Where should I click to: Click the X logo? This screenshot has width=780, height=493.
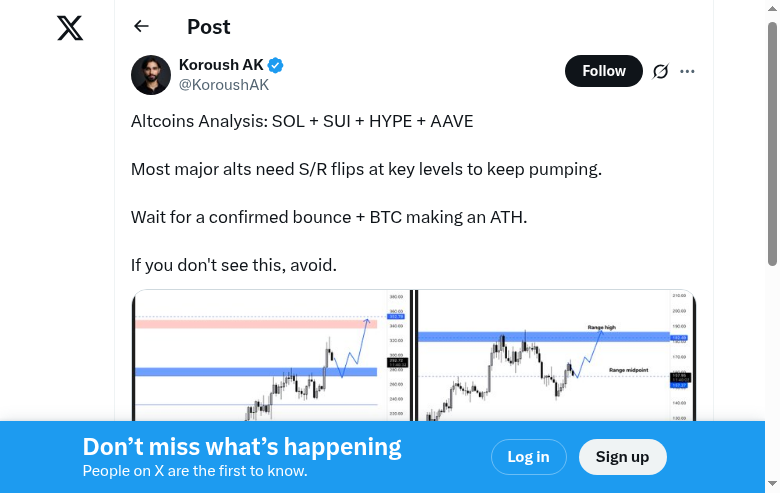click(70, 28)
